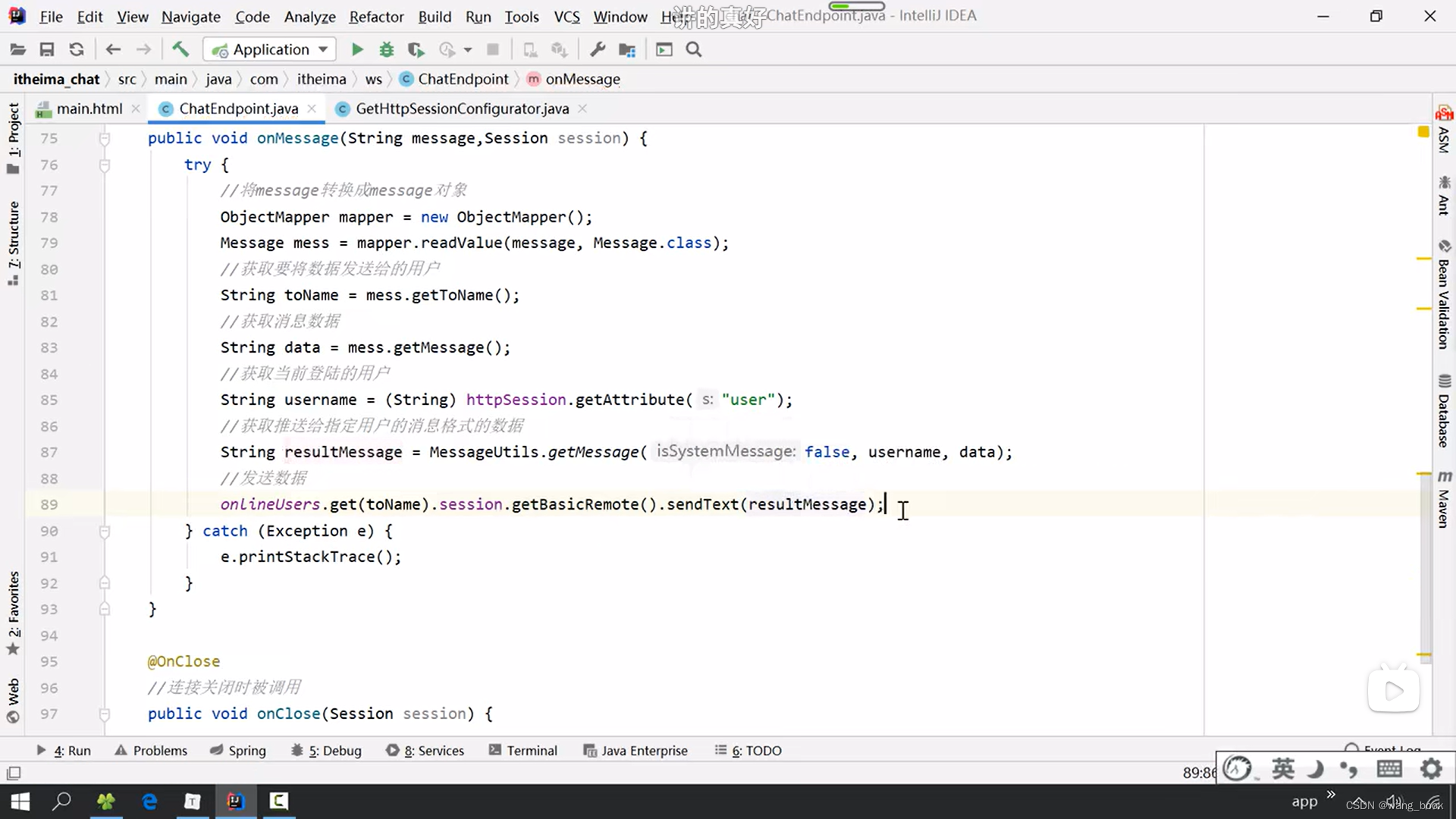Image resolution: width=1456 pixels, height=819 pixels.
Task: Select the Build menu icon
Action: [434, 15]
